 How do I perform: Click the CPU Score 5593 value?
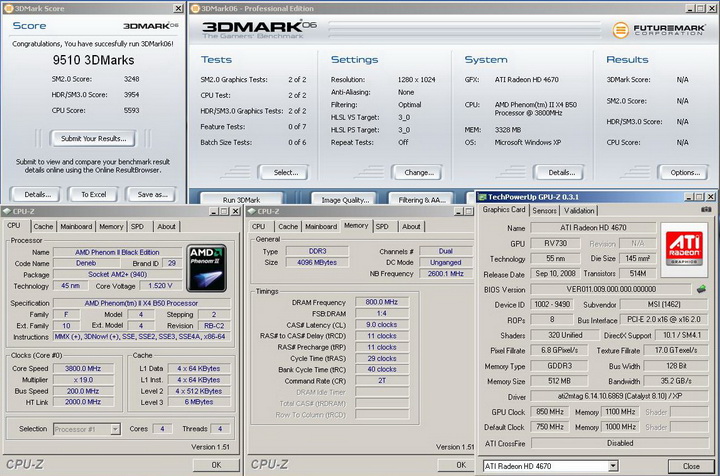(131, 110)
